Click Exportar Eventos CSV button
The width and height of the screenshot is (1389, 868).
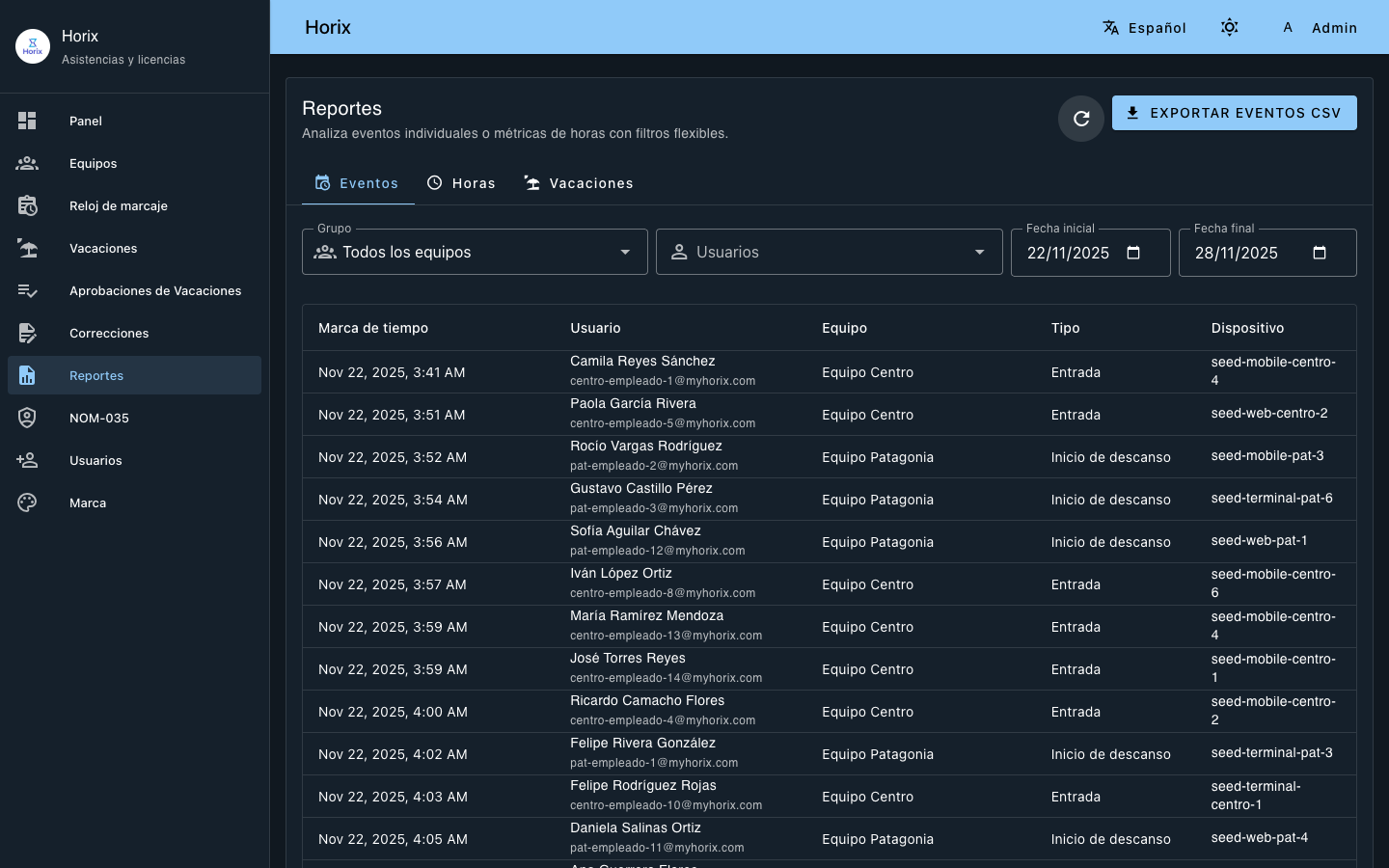[x=1234, y=113]
